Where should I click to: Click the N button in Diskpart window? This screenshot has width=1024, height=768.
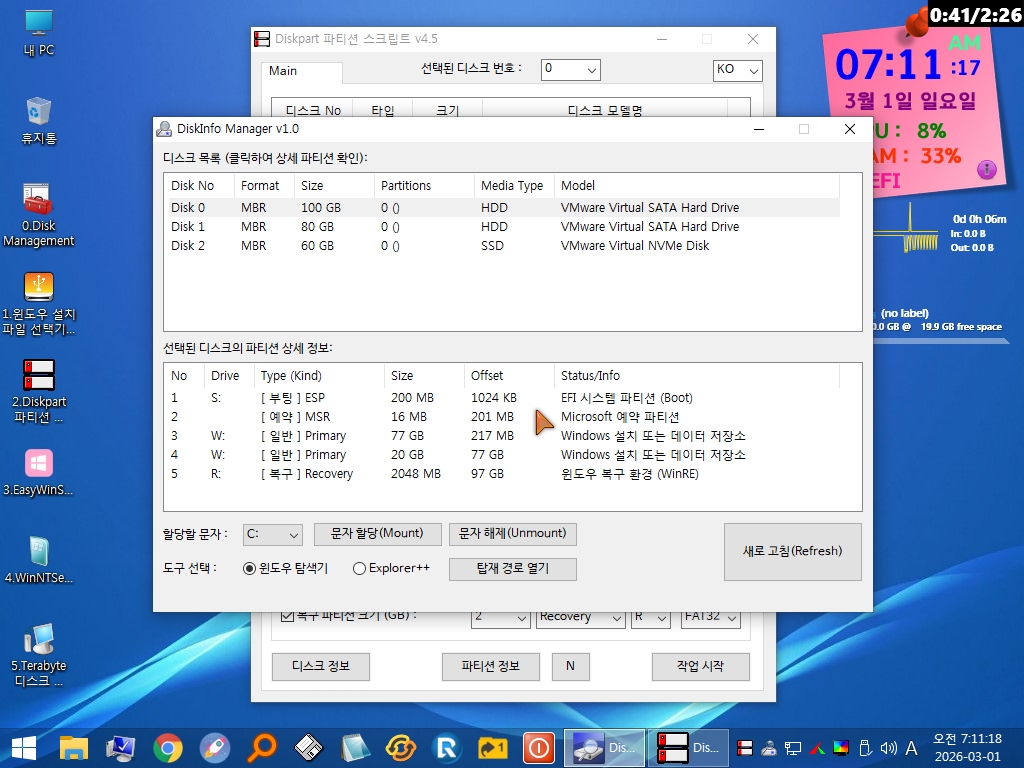570,666
